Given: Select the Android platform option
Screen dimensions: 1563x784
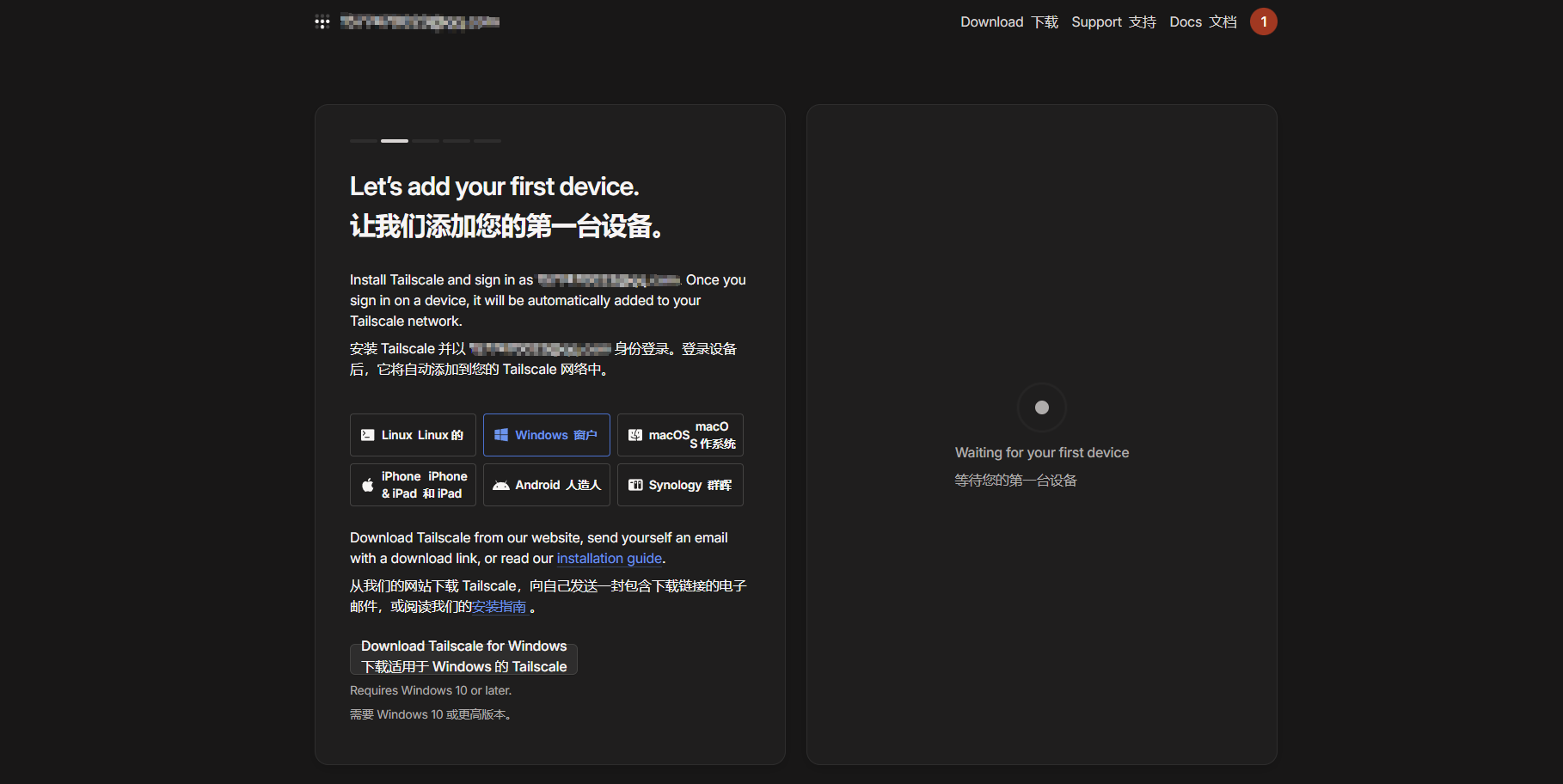Looking at the screenshot, I should click(546, 485).
